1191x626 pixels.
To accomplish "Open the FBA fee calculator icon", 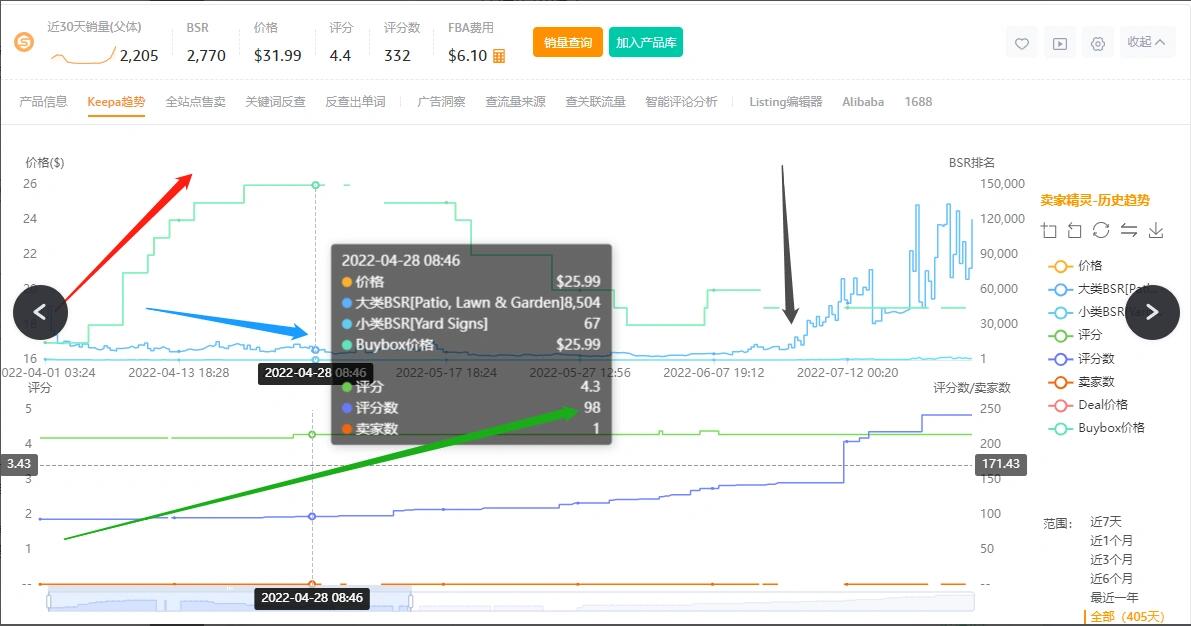I will 499,56.
